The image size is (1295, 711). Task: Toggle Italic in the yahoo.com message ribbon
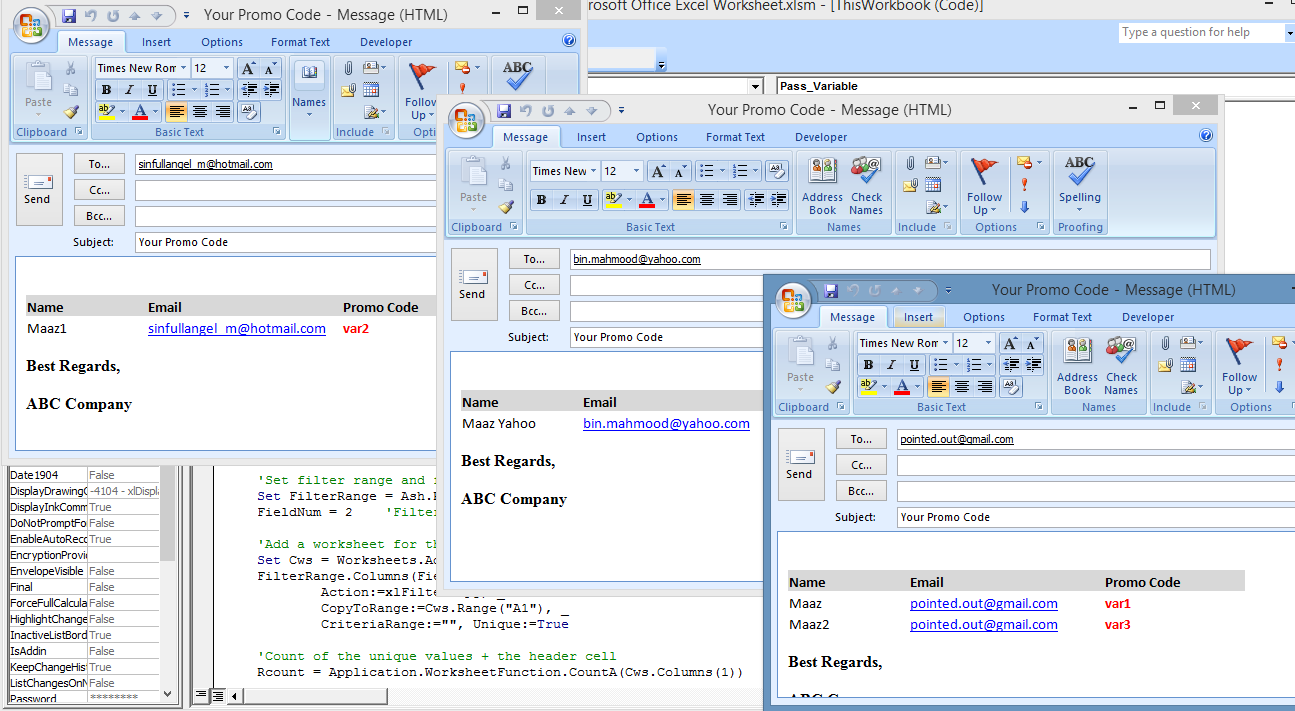pyautogui.click(x=564, y=200)
